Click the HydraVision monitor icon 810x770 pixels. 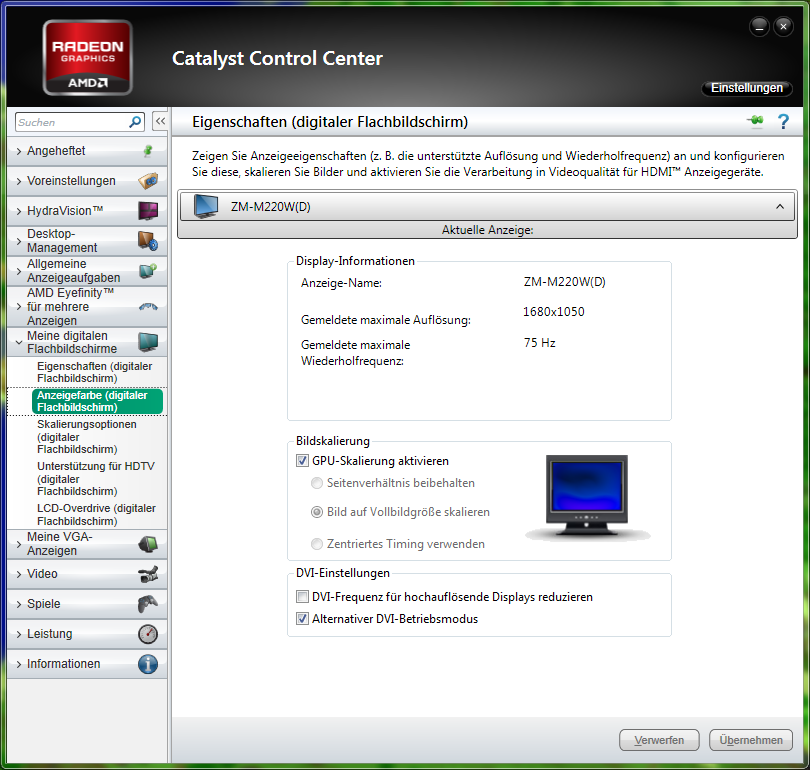click(x=148, y=211)
